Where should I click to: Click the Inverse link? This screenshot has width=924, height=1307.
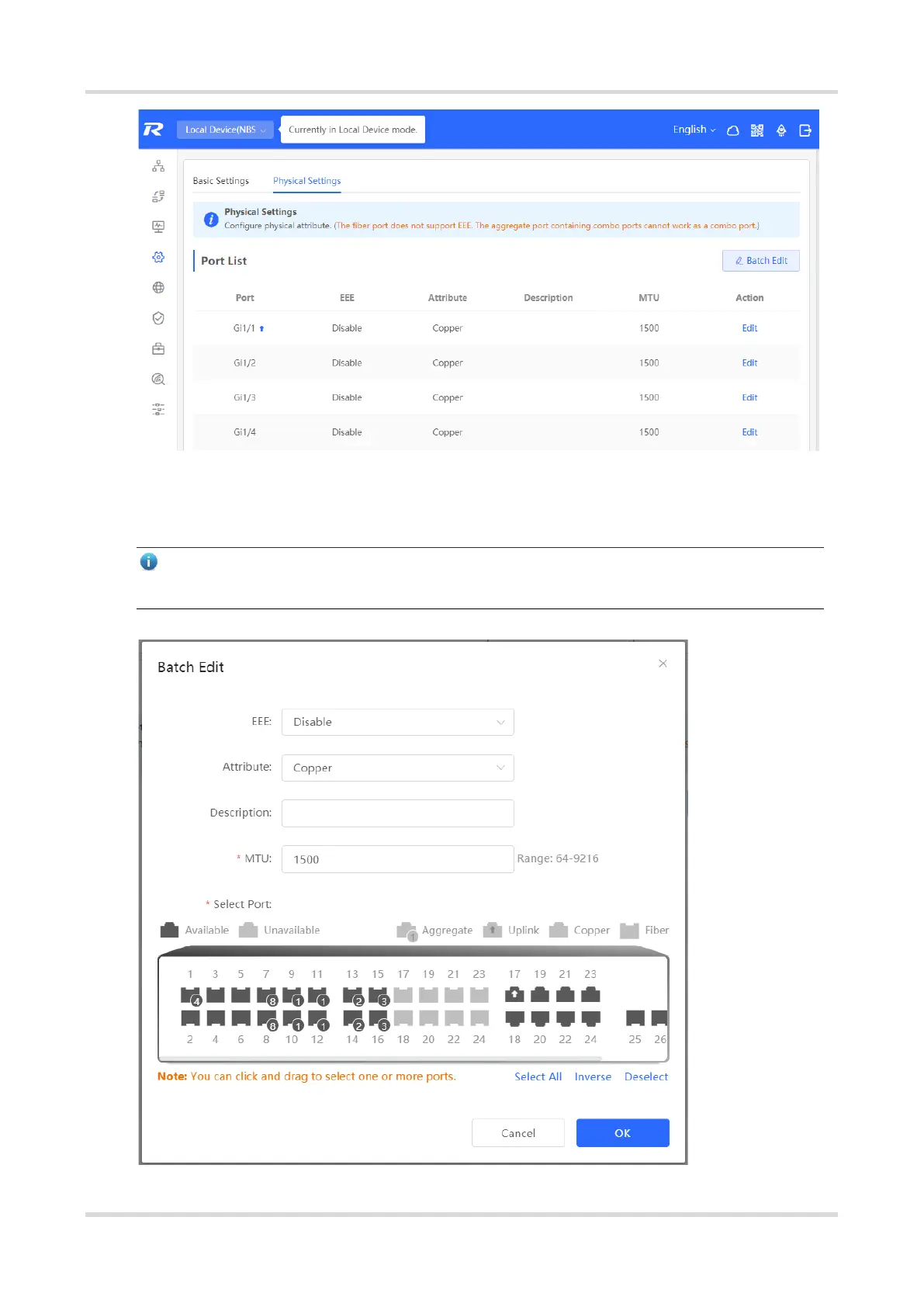tap(593, 1076)
